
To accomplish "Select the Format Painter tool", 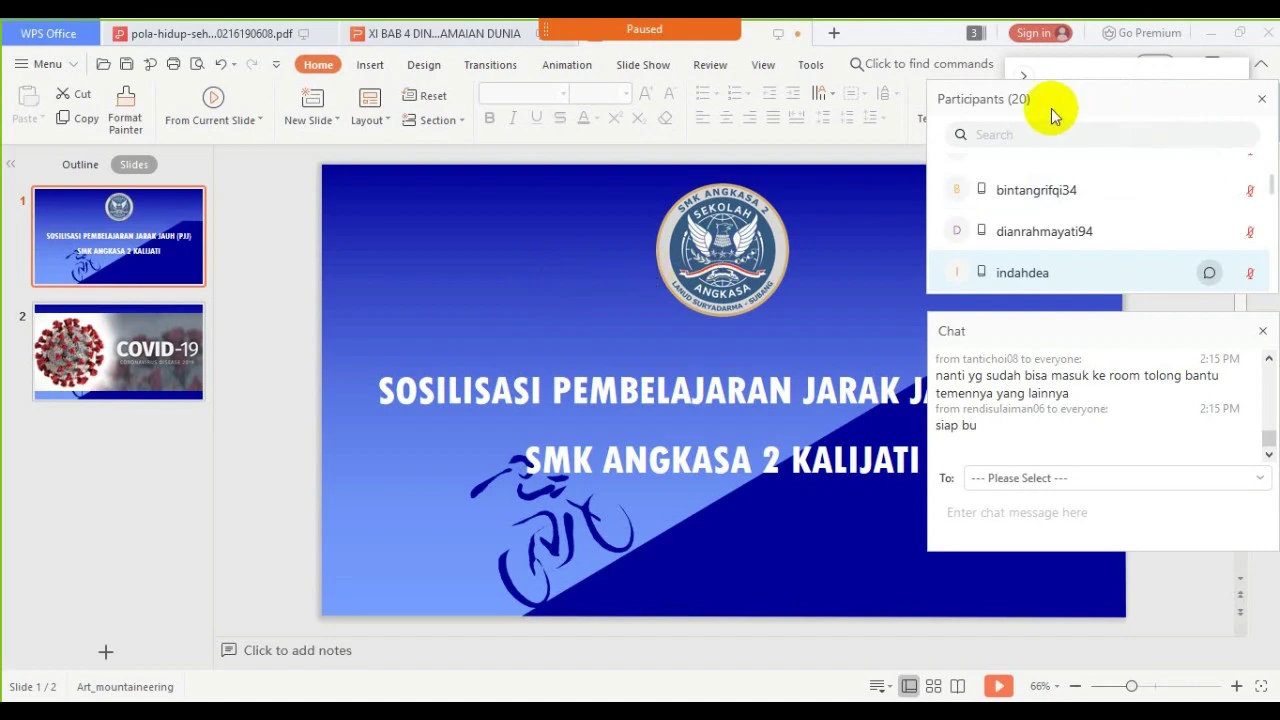I will [125, 110].
